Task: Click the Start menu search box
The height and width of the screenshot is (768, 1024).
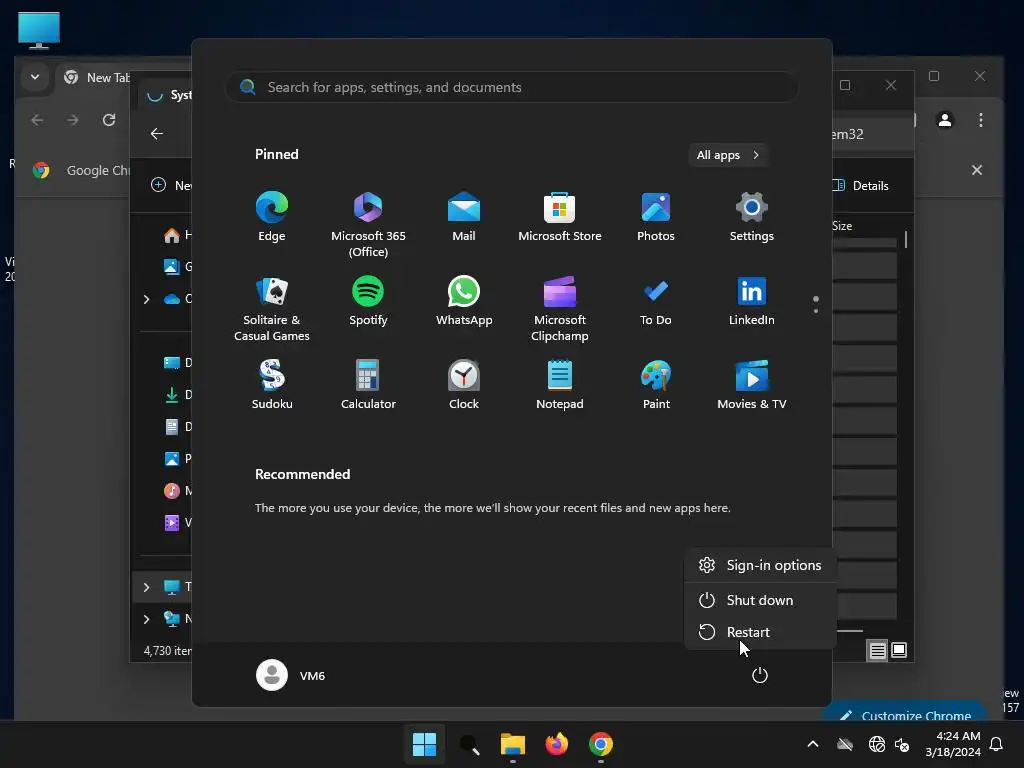Action: tap(511, 87)
